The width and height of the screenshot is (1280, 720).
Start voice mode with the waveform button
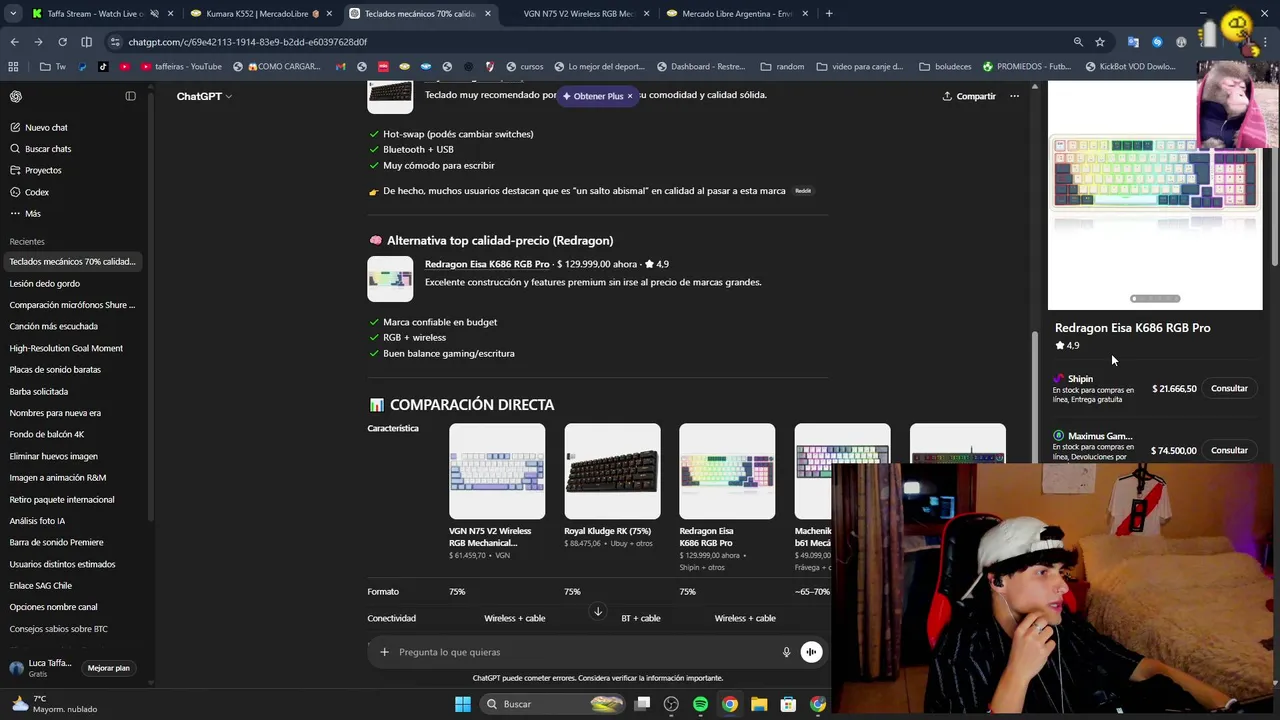click(x=811, y=652)
